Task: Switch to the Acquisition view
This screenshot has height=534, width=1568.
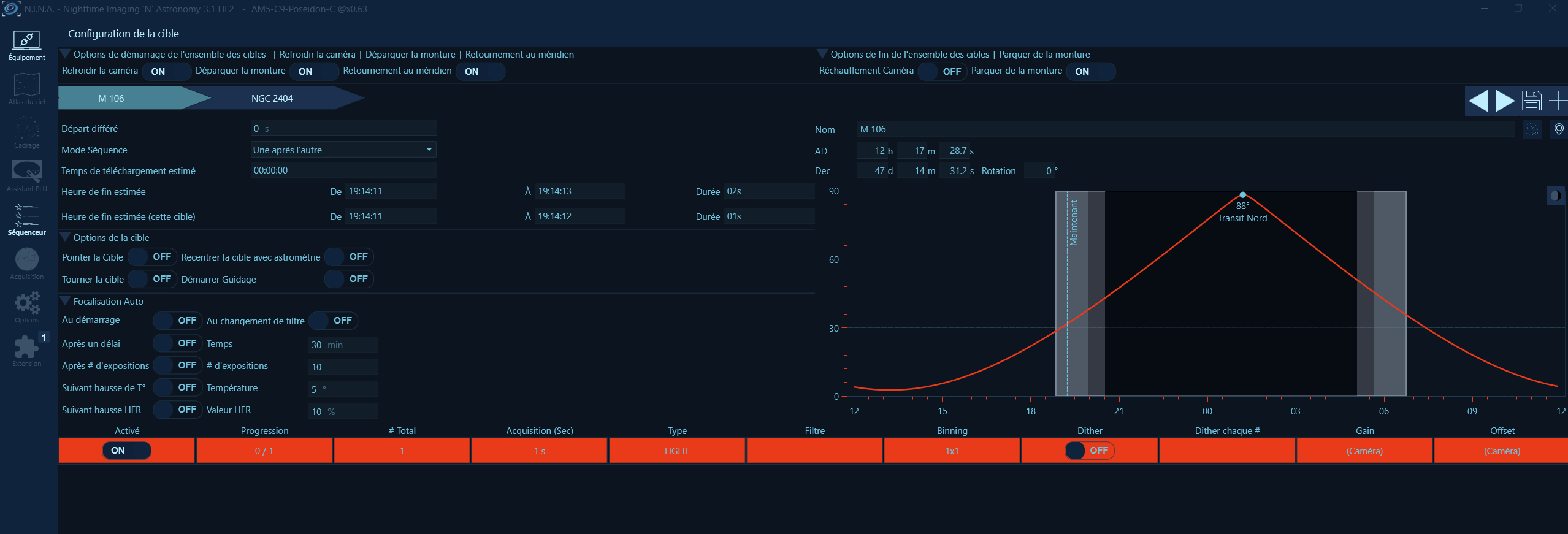Action: pos(26,264)
